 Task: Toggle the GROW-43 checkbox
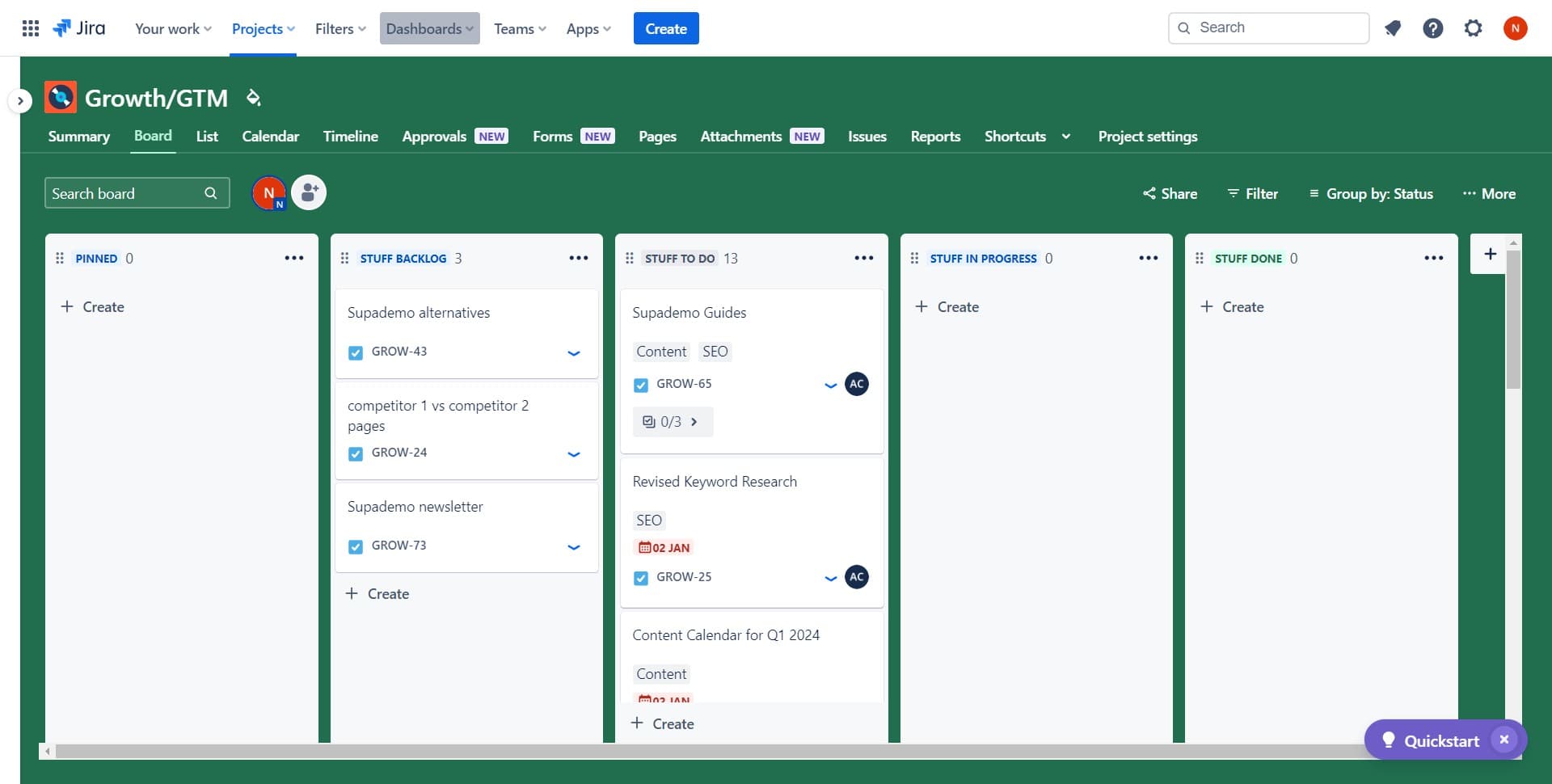click(356, 352)
